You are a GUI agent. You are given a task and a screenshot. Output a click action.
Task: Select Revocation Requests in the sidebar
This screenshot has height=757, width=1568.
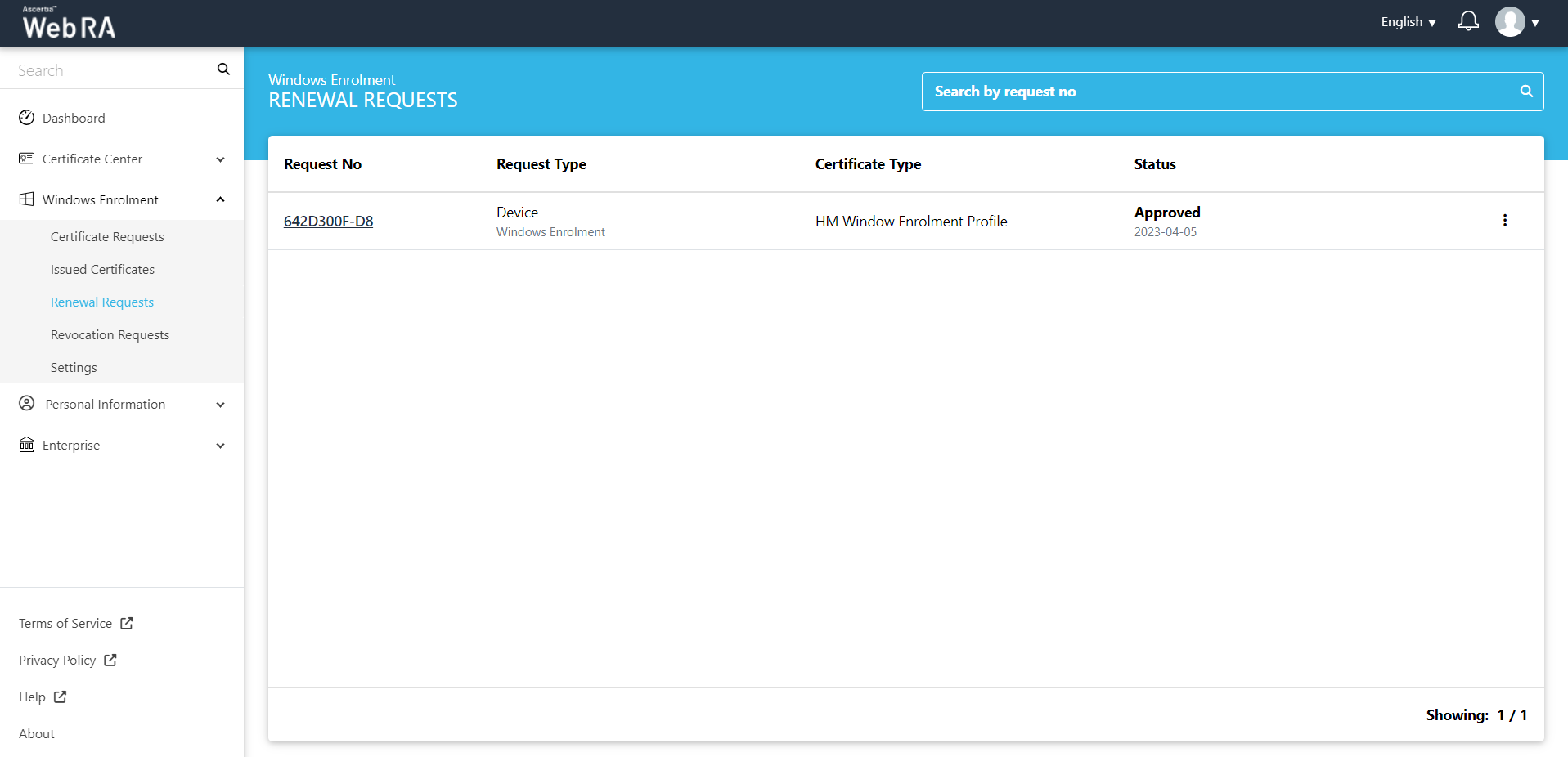coord(110,334)
